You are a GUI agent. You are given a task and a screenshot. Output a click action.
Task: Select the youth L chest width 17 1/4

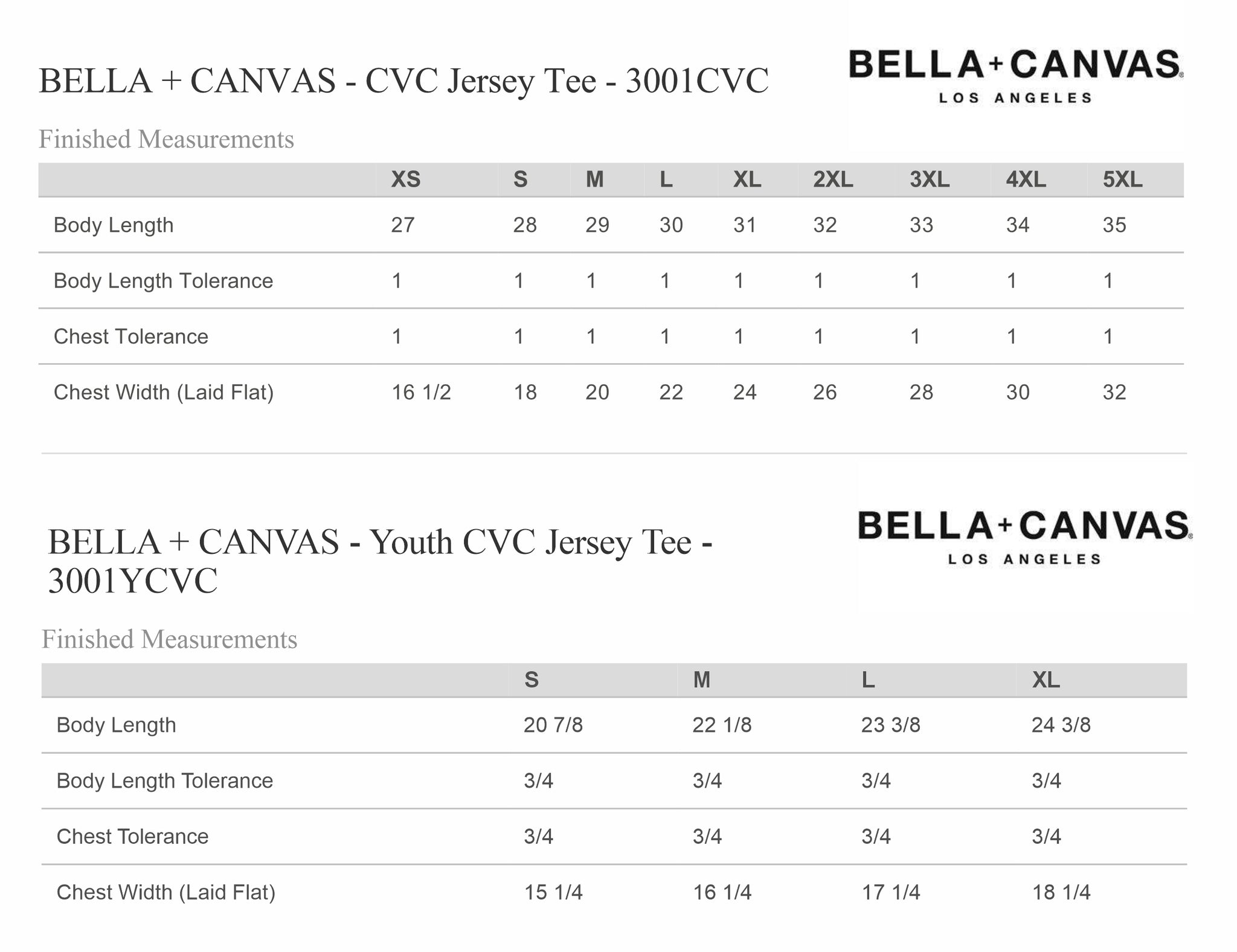click(890, 892)
